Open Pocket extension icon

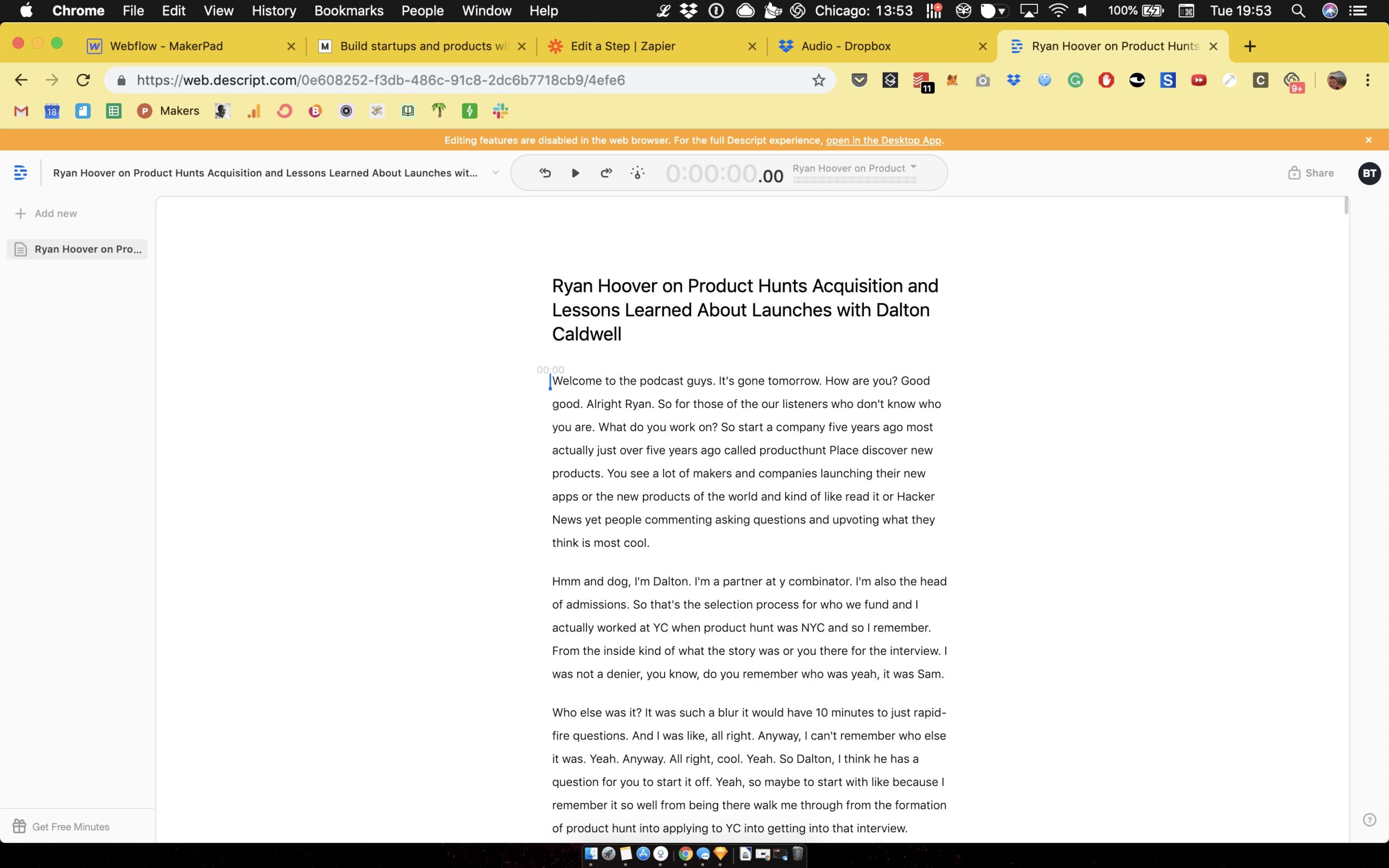(859, 80)
